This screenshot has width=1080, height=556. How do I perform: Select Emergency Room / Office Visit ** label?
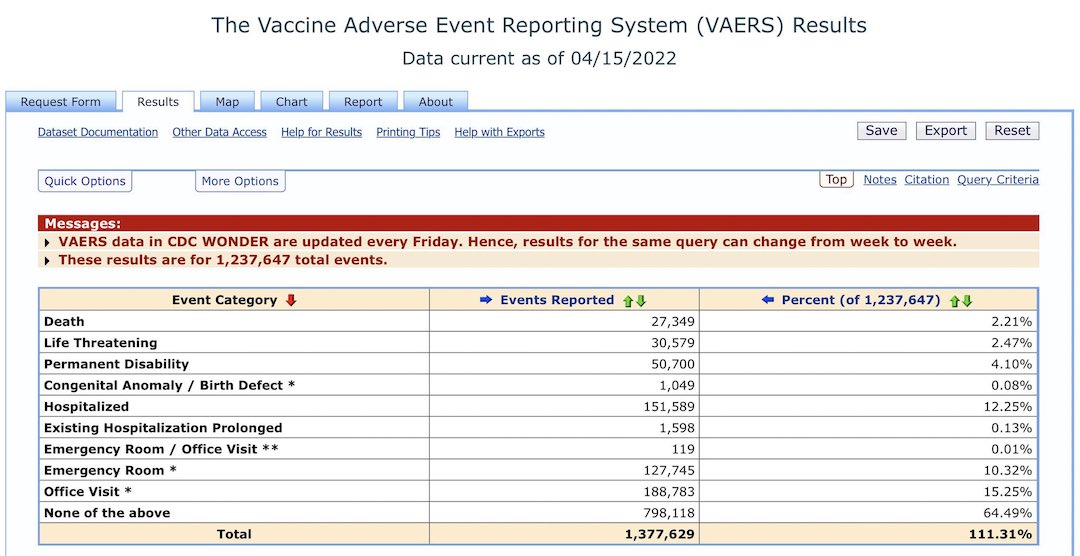click(x=161, y=450)
